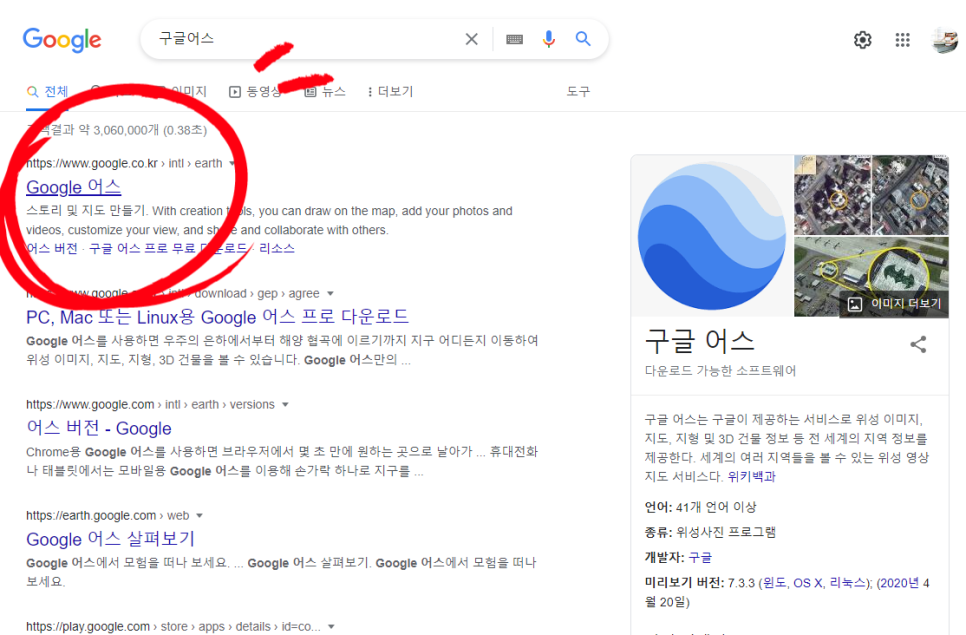Expand arrow next to earth › versions URL
Screen dimensions: 966x635
(x=285, y=405)
